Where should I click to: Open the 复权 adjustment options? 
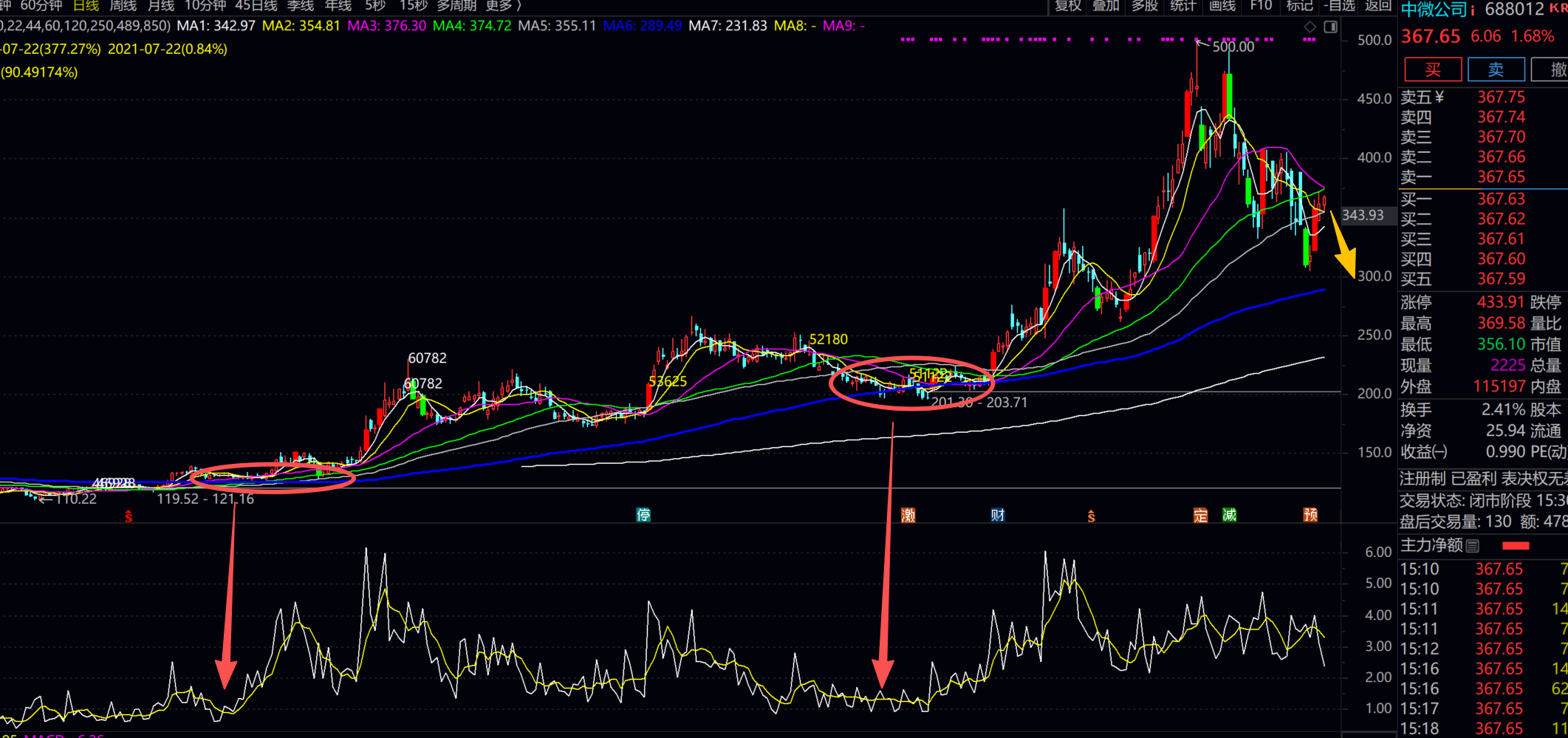(x=1068, y=6)
